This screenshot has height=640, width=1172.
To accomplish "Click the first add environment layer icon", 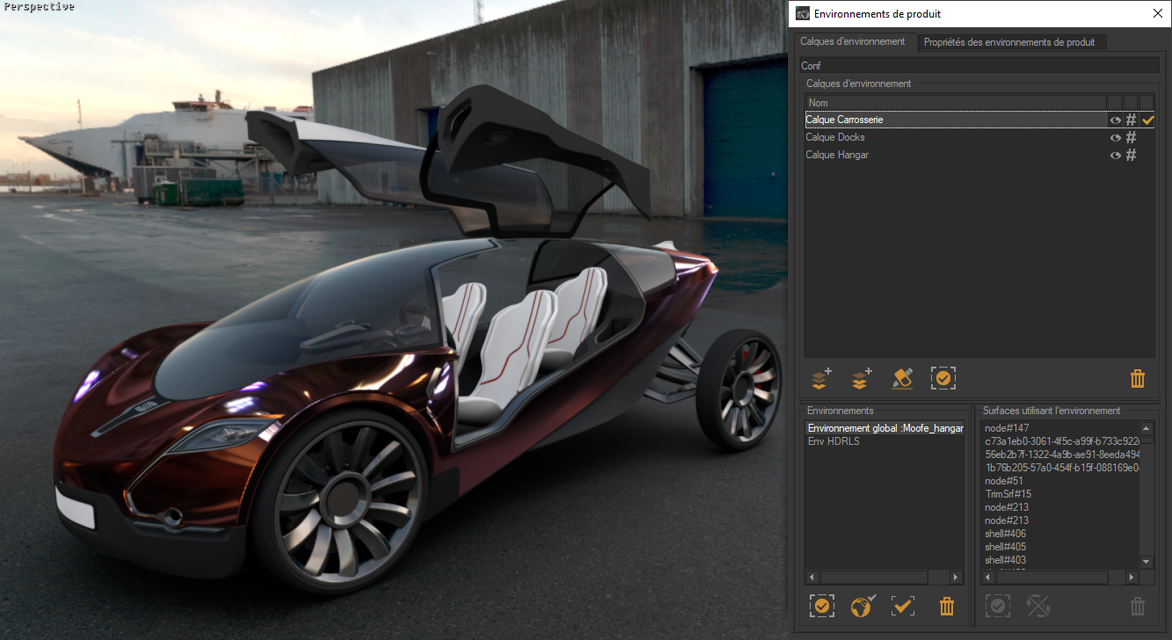I will click(x=820, y=378).
